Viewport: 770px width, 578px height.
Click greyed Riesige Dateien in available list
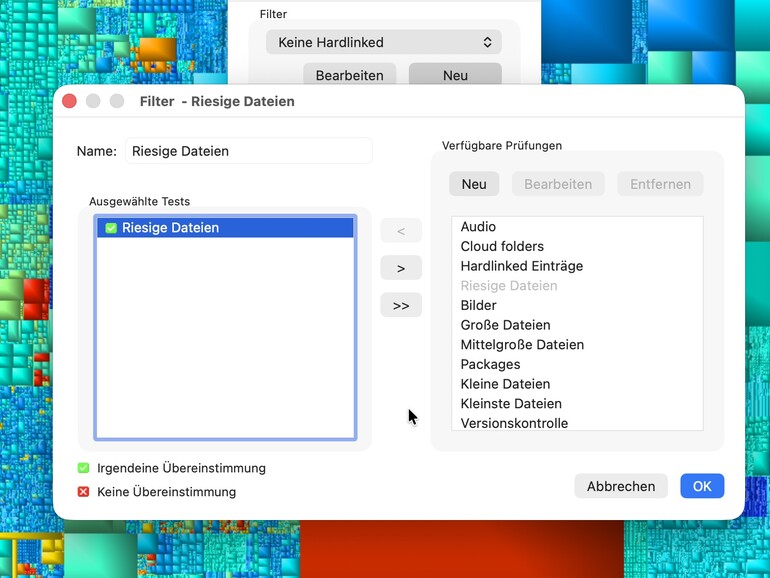click(x=577, y=285)
